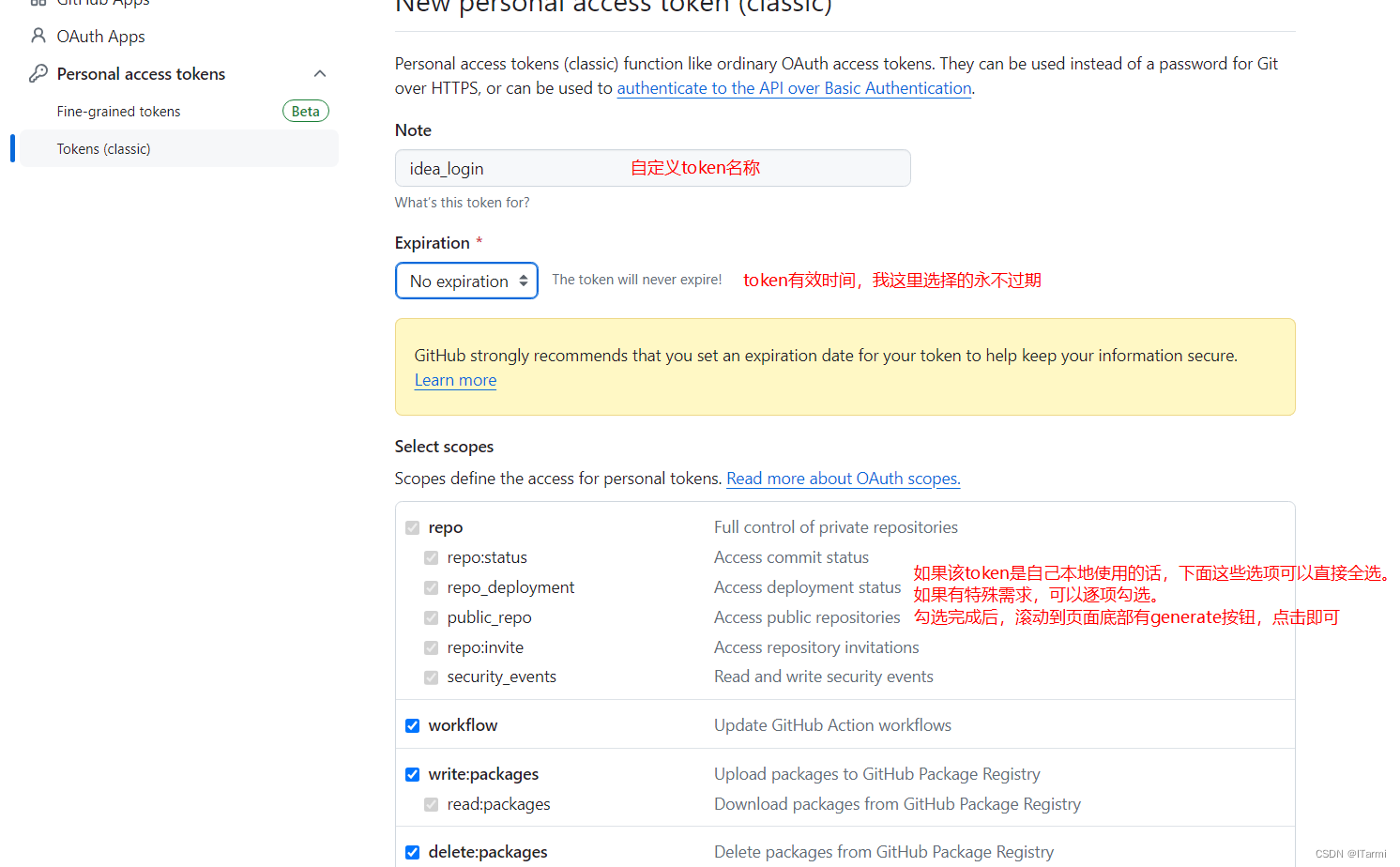Toggle the repo:invite checkbox
The image size is (1400, 867).
pos(431,647)
